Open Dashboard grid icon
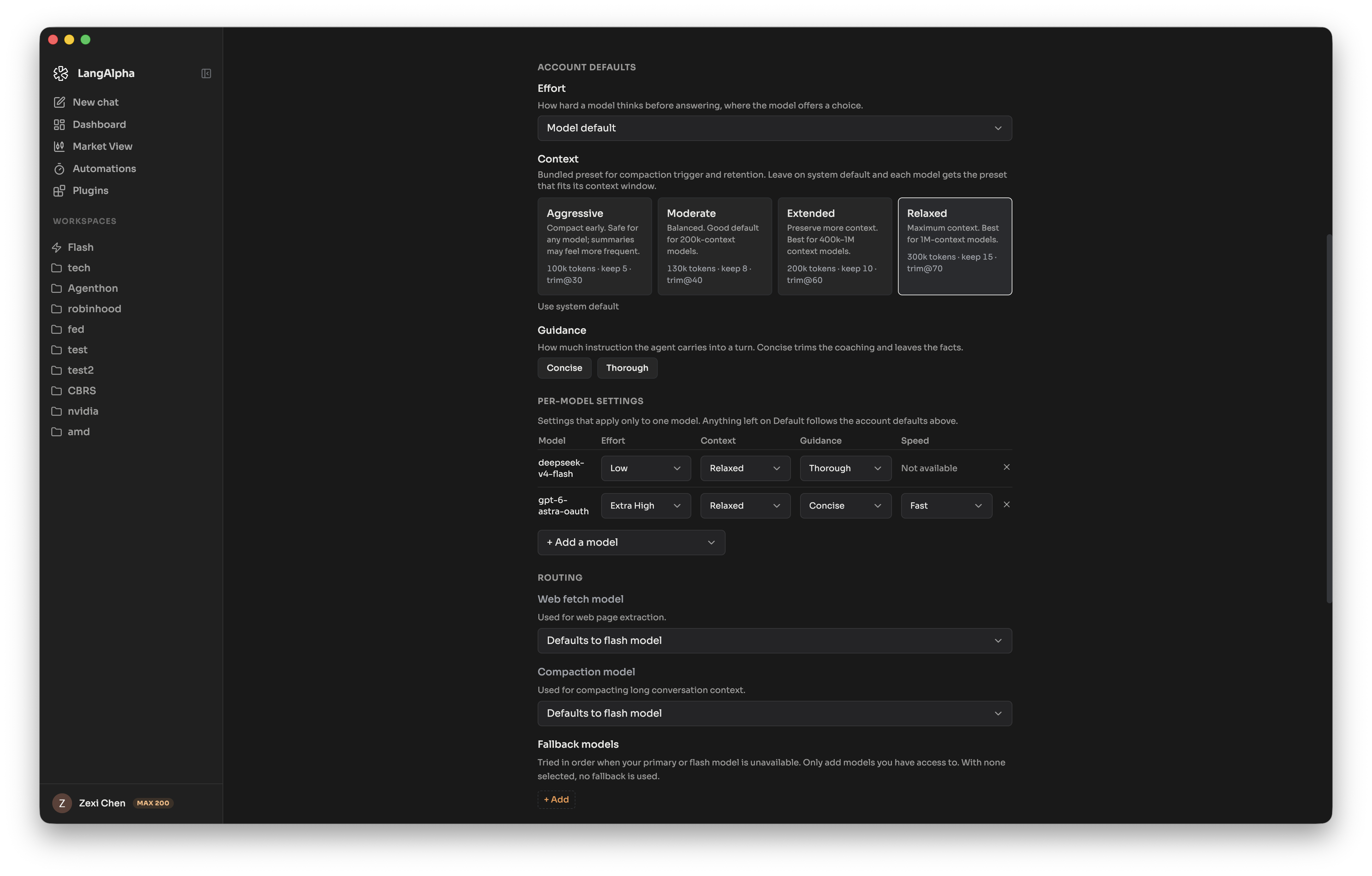Image resolution: width=1372 pixels, height=876 pixels. [x=59, y=124]
